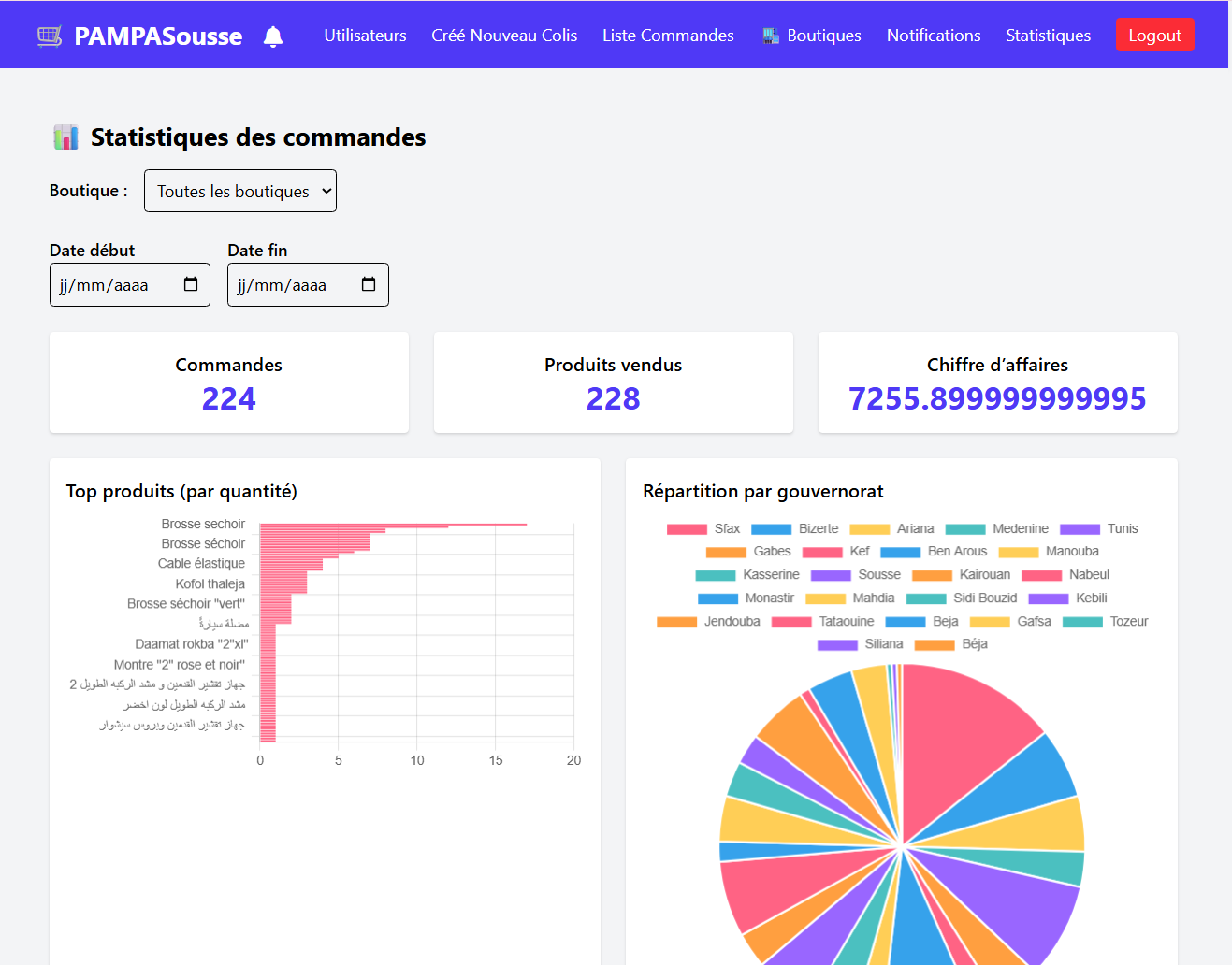Focus the Date début input field
The width and height of the screenshot is (1232, 965).
(x=130, y=284)
